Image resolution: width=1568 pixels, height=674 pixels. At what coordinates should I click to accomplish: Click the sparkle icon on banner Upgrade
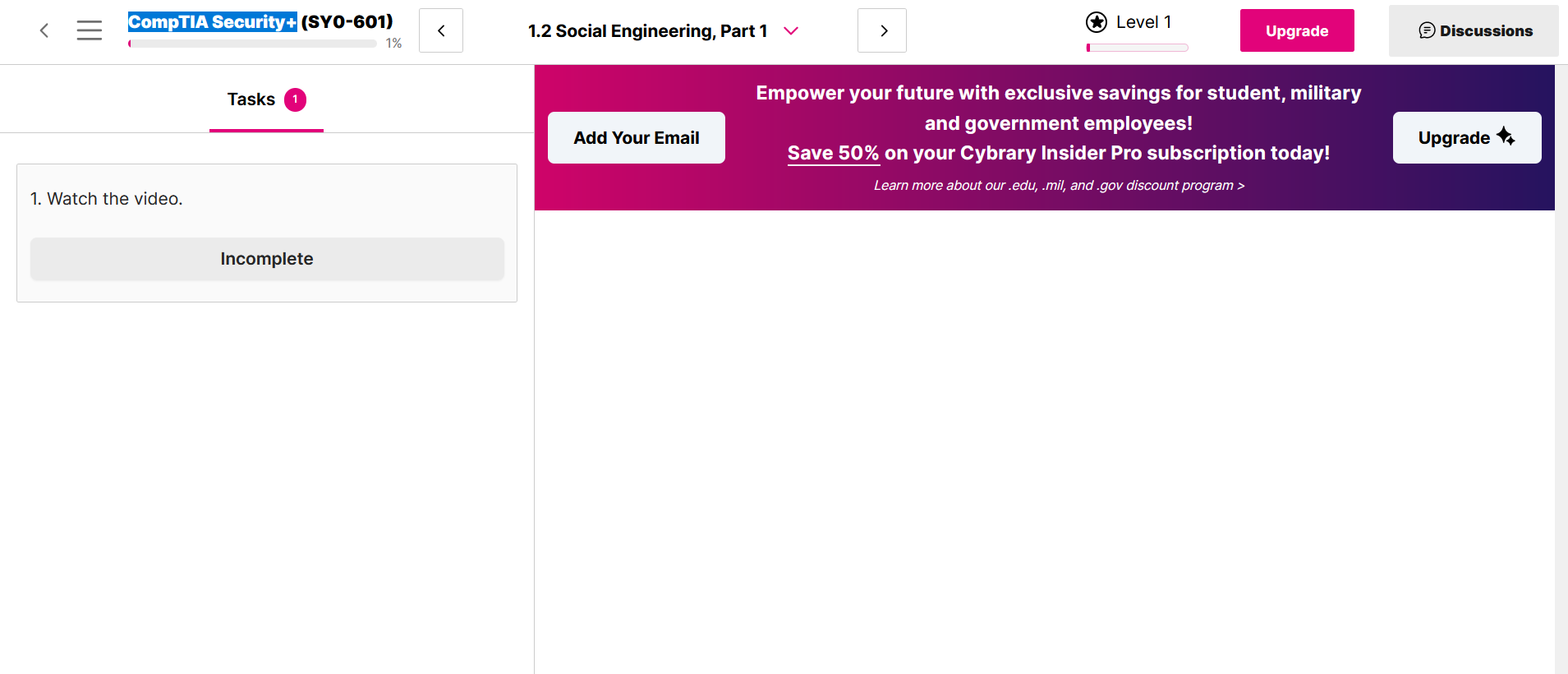(1506, 136)
